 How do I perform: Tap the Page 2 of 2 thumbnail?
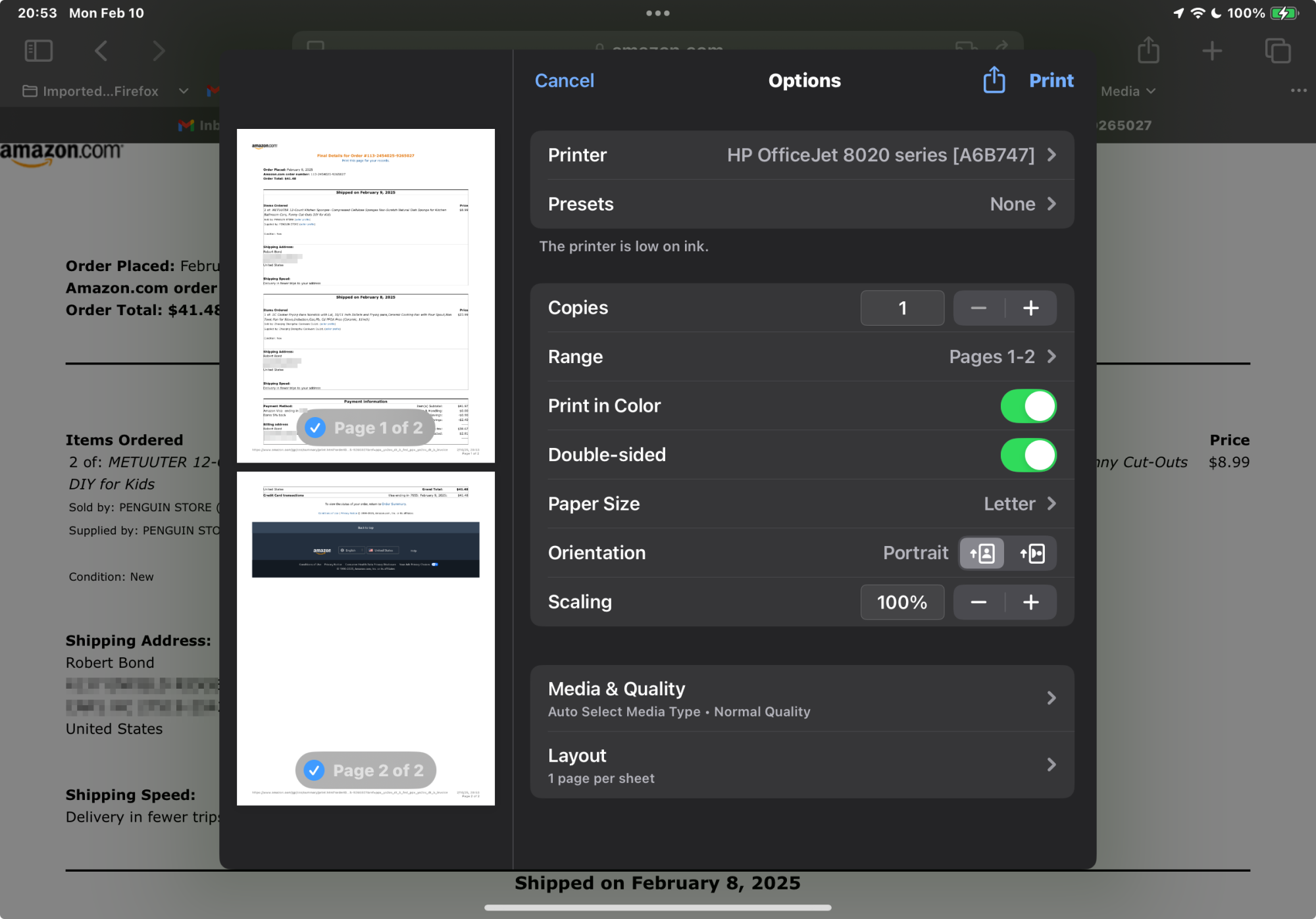point(365,638)
